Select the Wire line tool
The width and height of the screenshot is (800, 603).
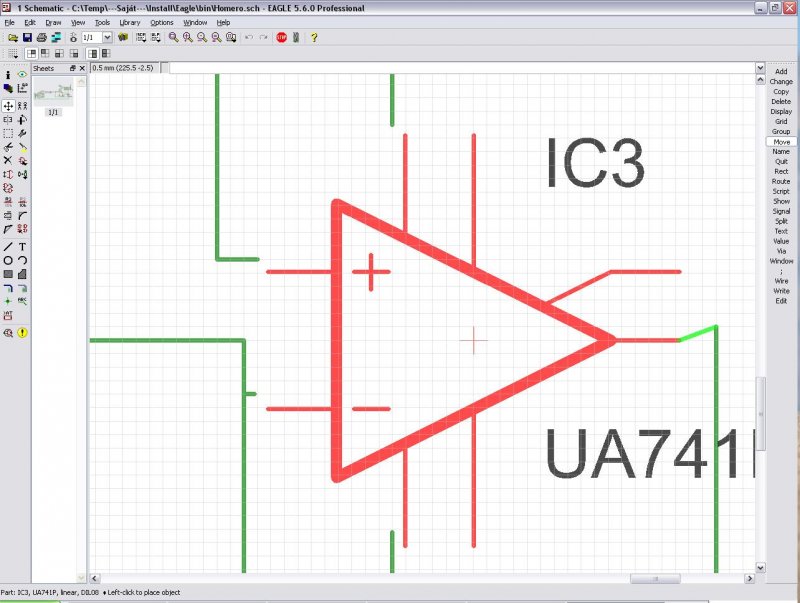[8, 247]
